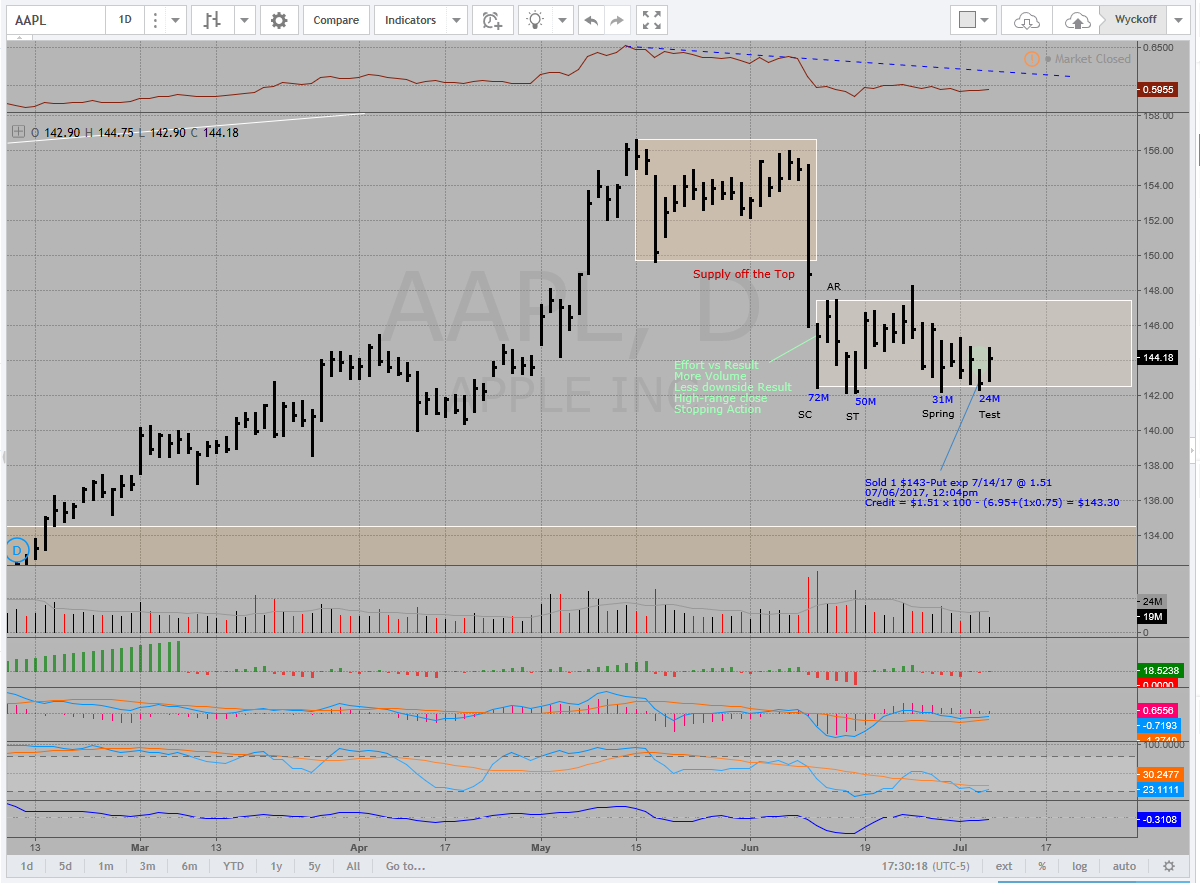Viewport: 1200px width, 883px height.
Task: Undo the last action with the left arrow
Action: pos(592,20)
